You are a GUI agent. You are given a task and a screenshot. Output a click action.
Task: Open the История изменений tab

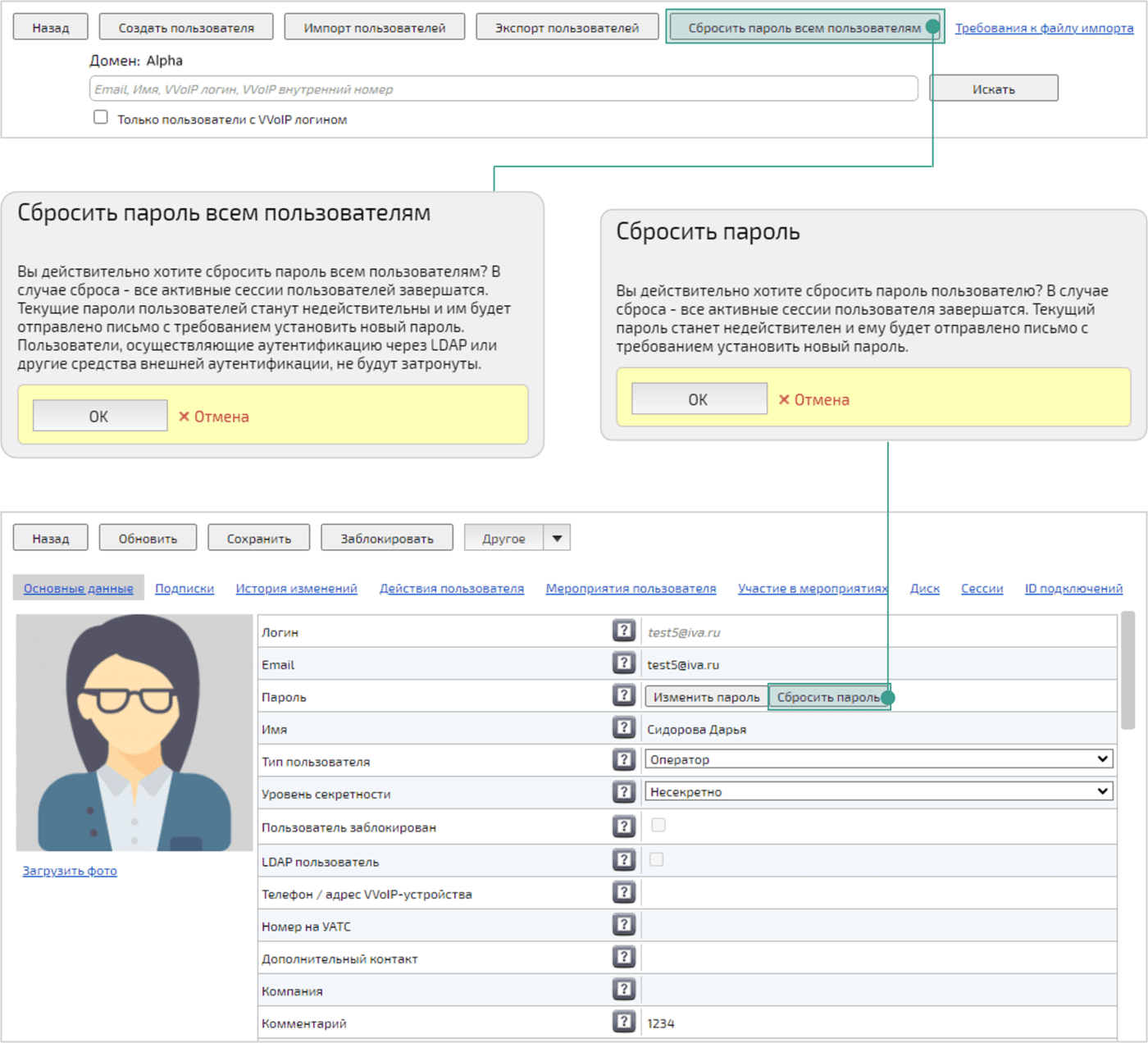point(296,589)
